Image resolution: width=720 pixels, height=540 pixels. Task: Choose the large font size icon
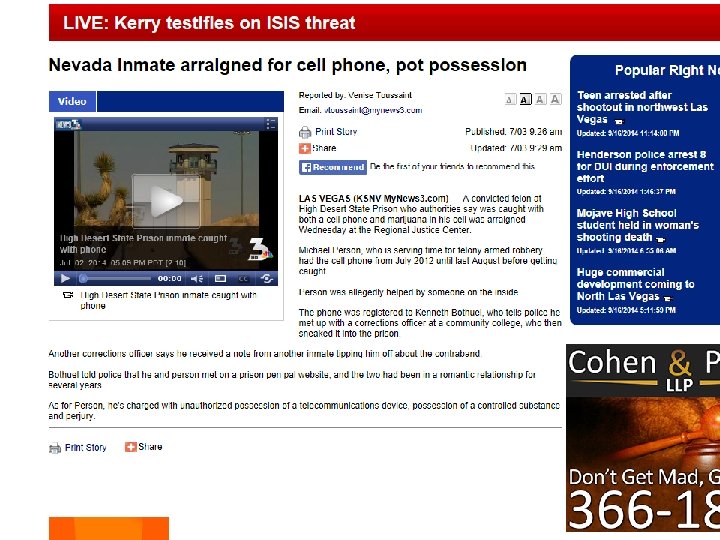540,99
